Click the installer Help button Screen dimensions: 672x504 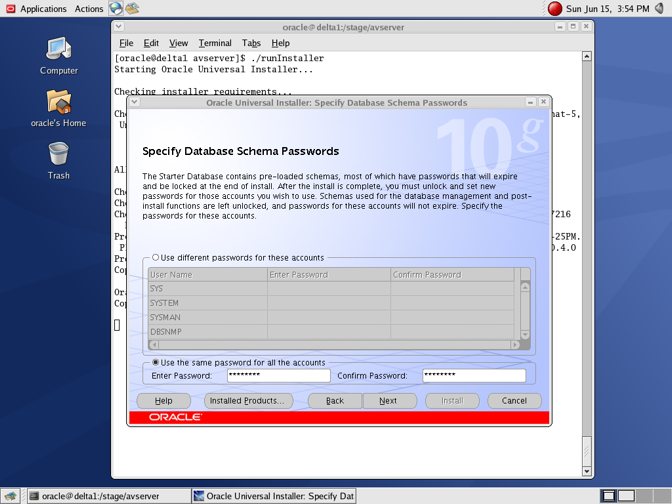pos(163,401)
